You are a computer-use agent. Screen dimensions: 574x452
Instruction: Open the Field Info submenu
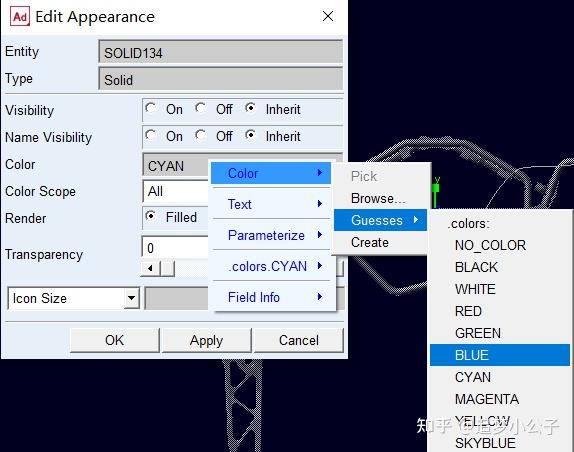(272, 297)
